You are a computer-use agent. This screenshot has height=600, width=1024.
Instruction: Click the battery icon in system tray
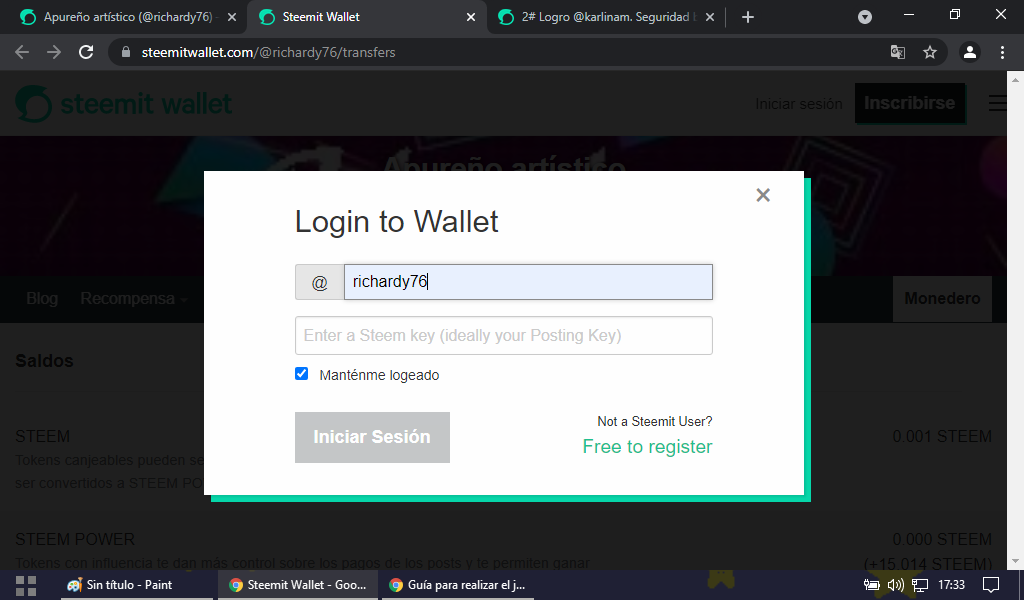point(871,585)
